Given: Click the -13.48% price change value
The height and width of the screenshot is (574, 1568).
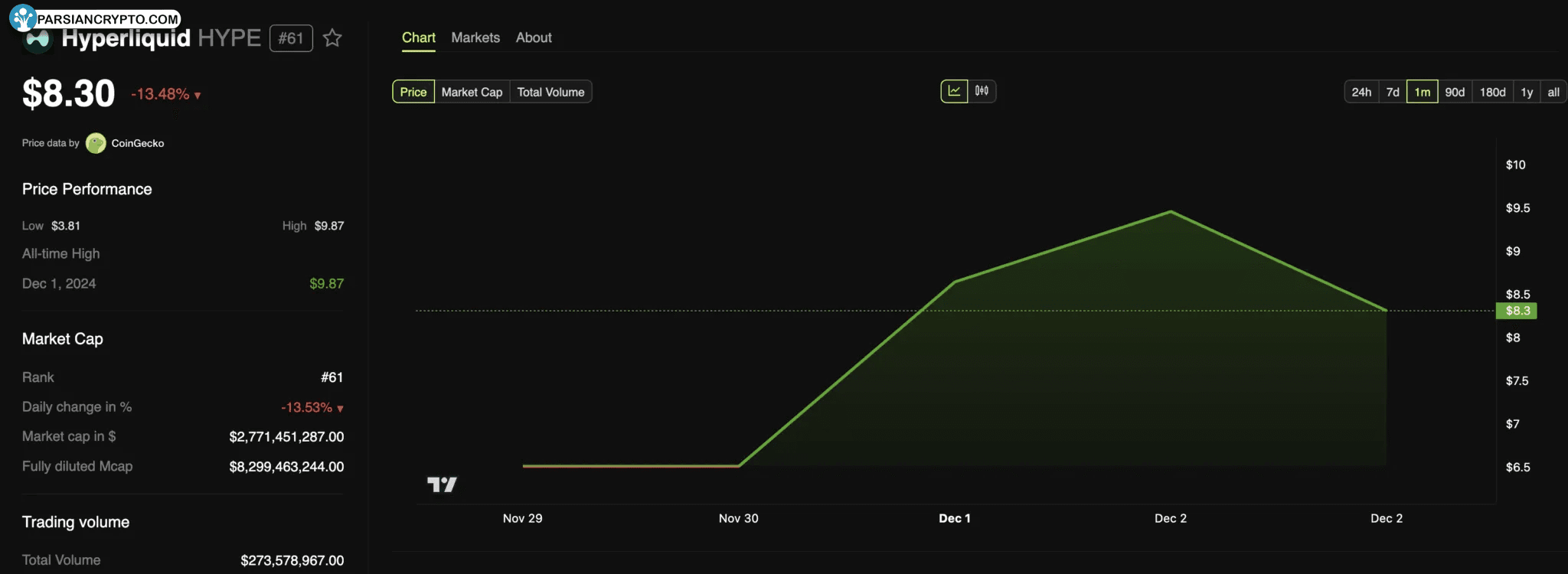Looking at the screenshot, I should pos(160,94).
